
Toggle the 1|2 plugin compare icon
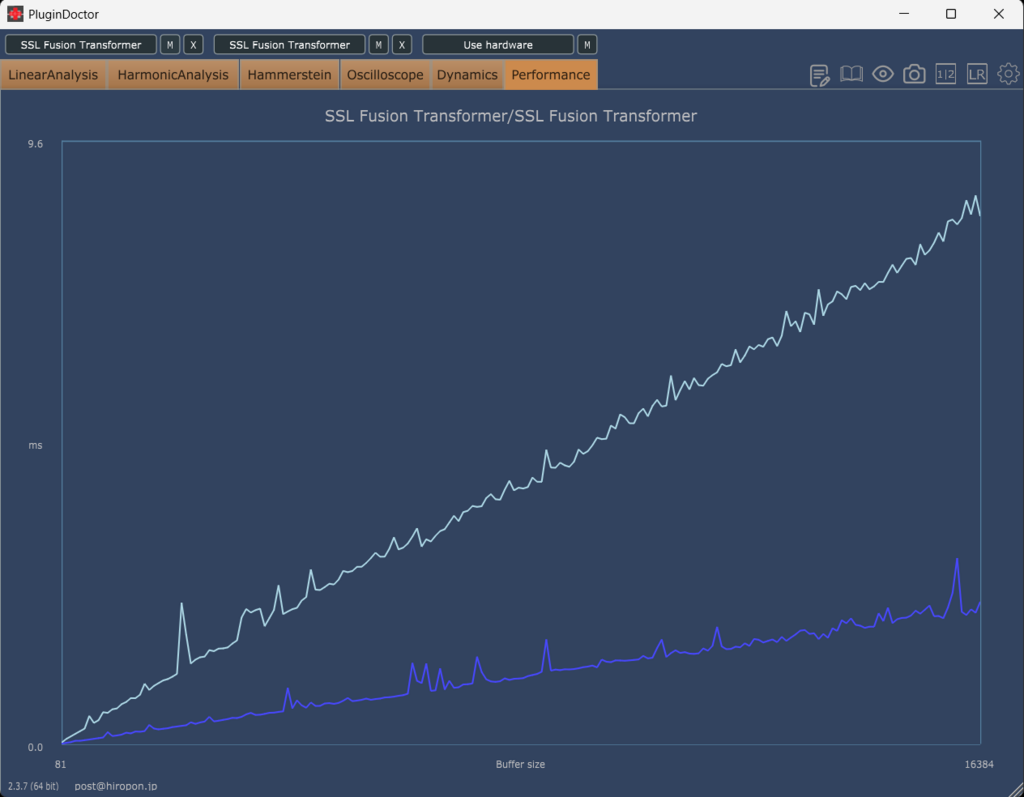(946, 74)
